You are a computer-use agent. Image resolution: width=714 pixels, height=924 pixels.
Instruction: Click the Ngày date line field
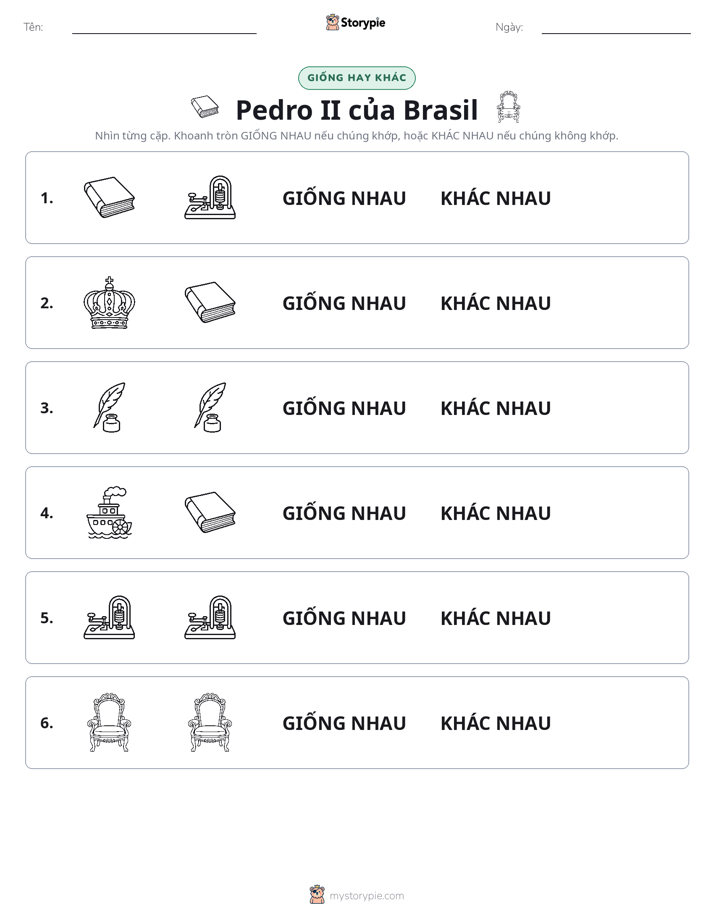click(x=616, y=27)
